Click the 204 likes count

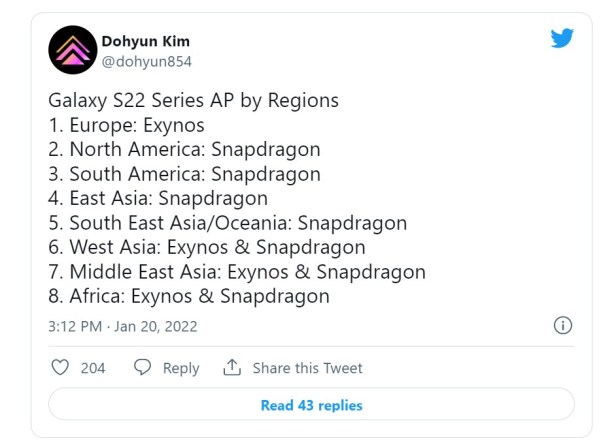click(x=93, y=368)
